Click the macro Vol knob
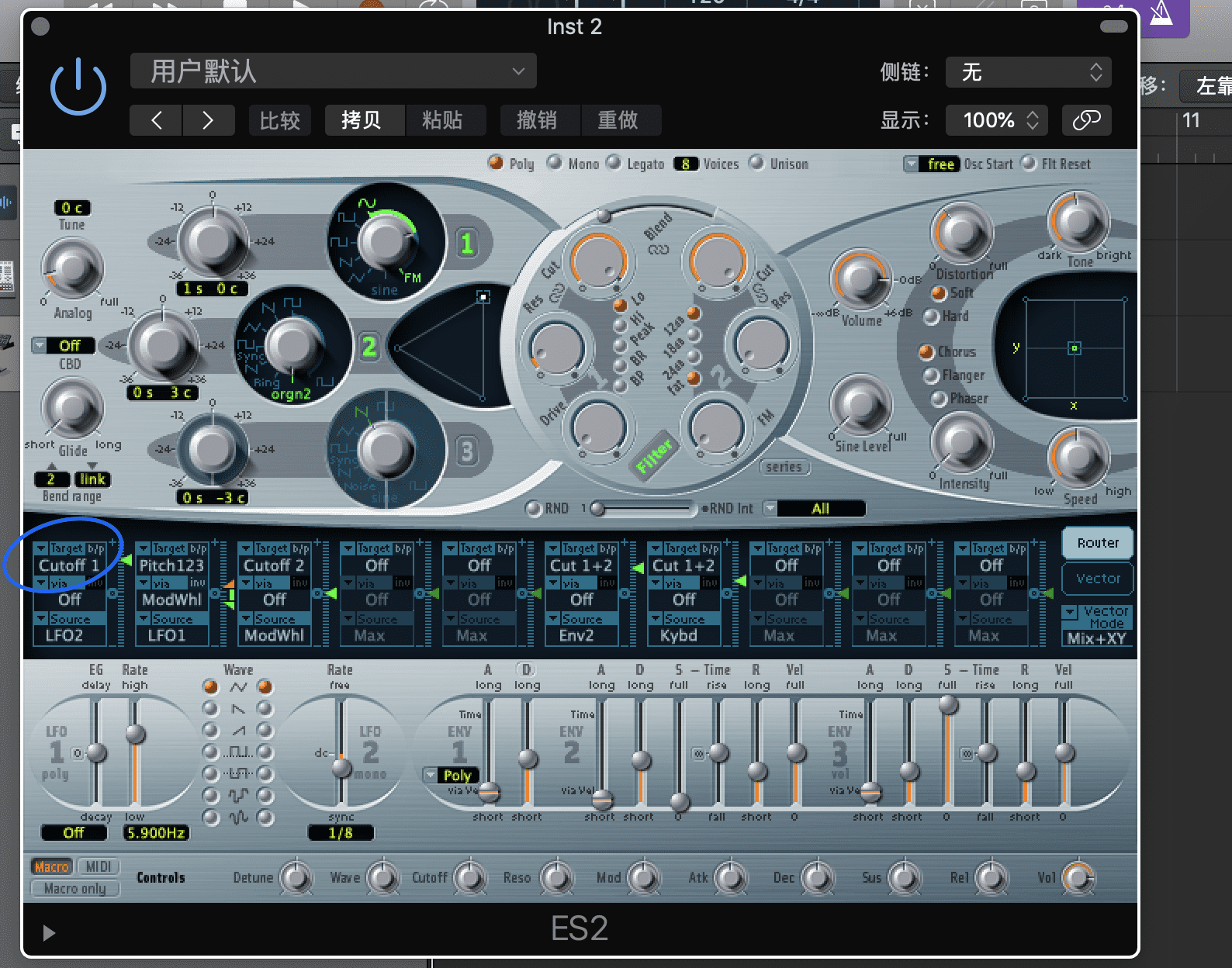Screen dimensions: 1232x968 coord(1077,878)
